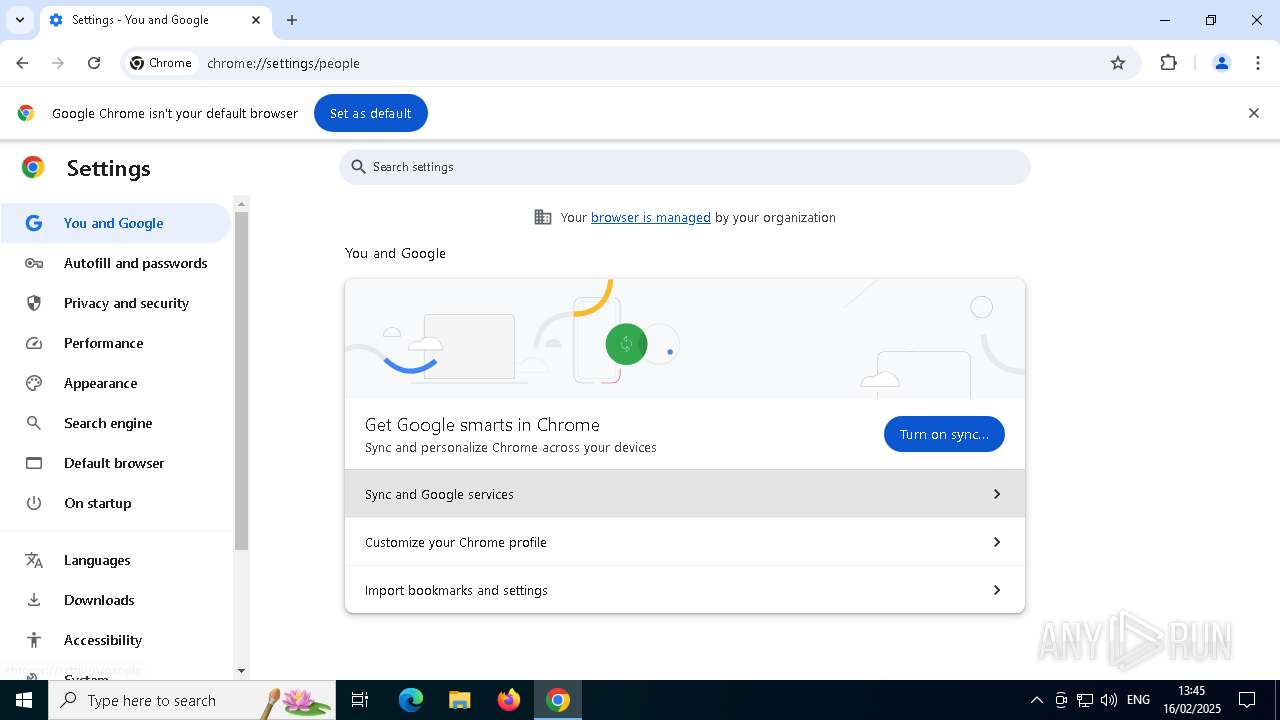Reload the settings page

coord(94,63)
